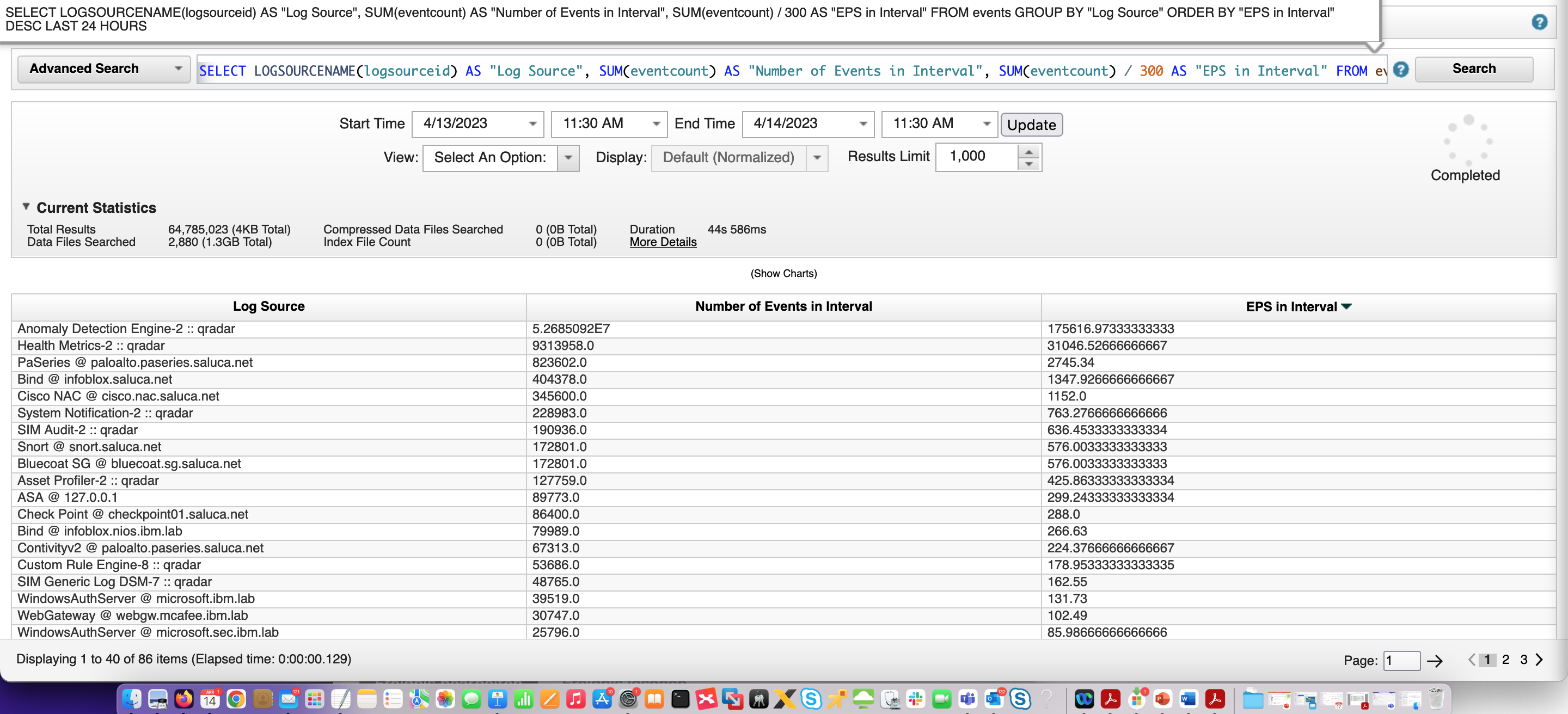The image size is (1568, 714).
Task: Decrease Results Limit with down stepper
Action: click(1030, 164)
